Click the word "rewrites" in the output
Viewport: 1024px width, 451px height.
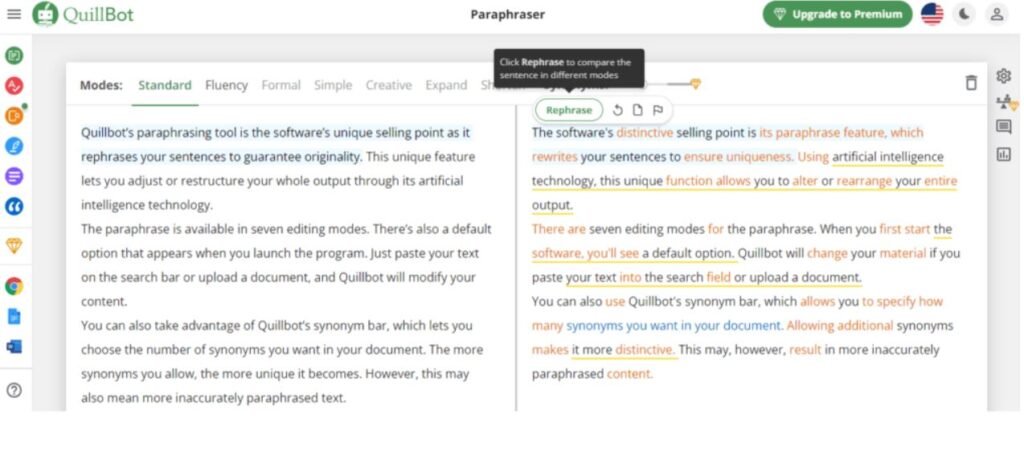(x=554, y=157)
